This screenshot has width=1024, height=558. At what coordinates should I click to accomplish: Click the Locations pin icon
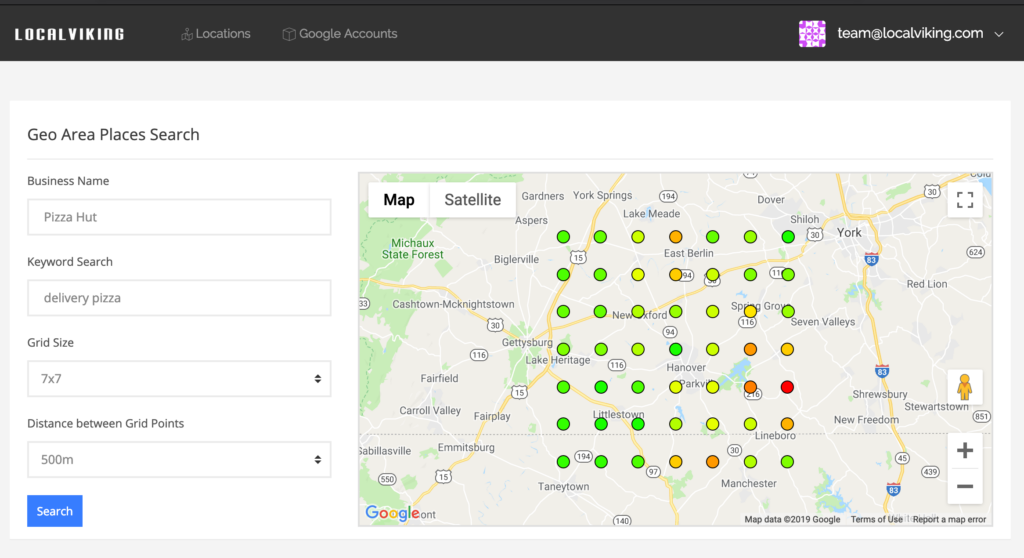point(187,34)
